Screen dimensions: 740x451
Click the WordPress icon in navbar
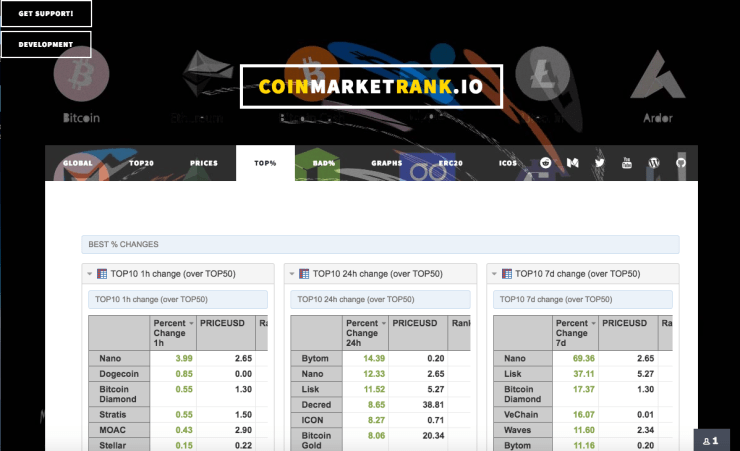[x=654, y=163]
